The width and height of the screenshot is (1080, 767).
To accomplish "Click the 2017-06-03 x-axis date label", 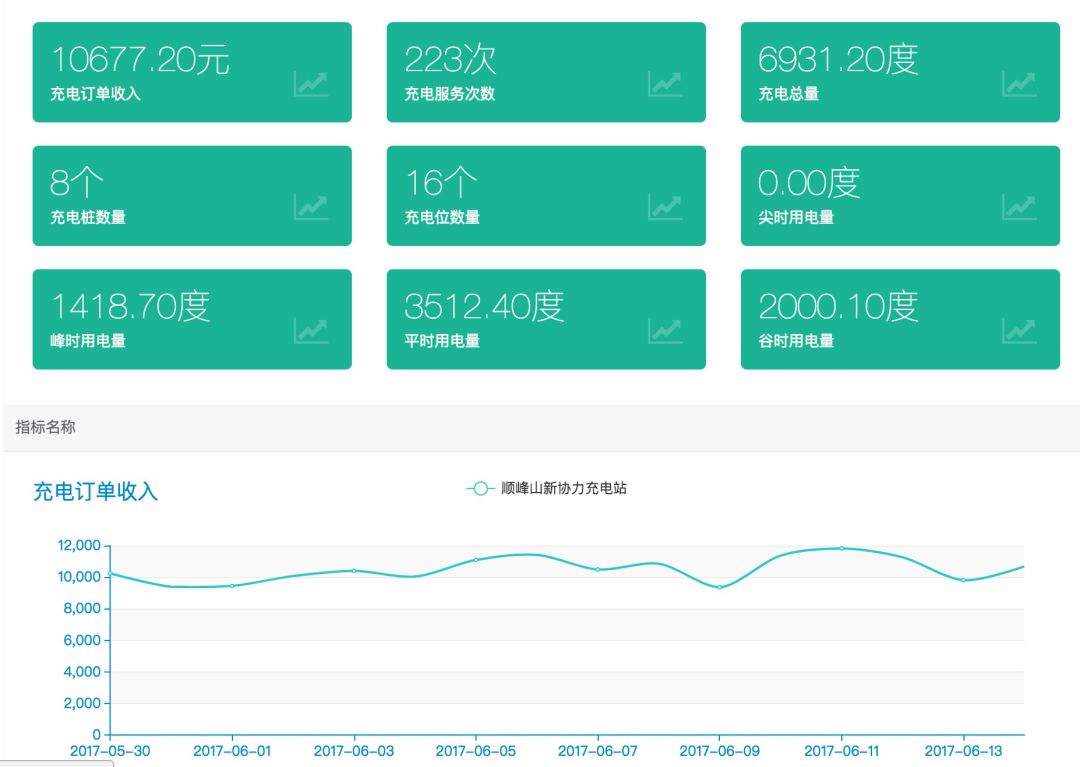I will pyautogui.click(x=354, y=751).
